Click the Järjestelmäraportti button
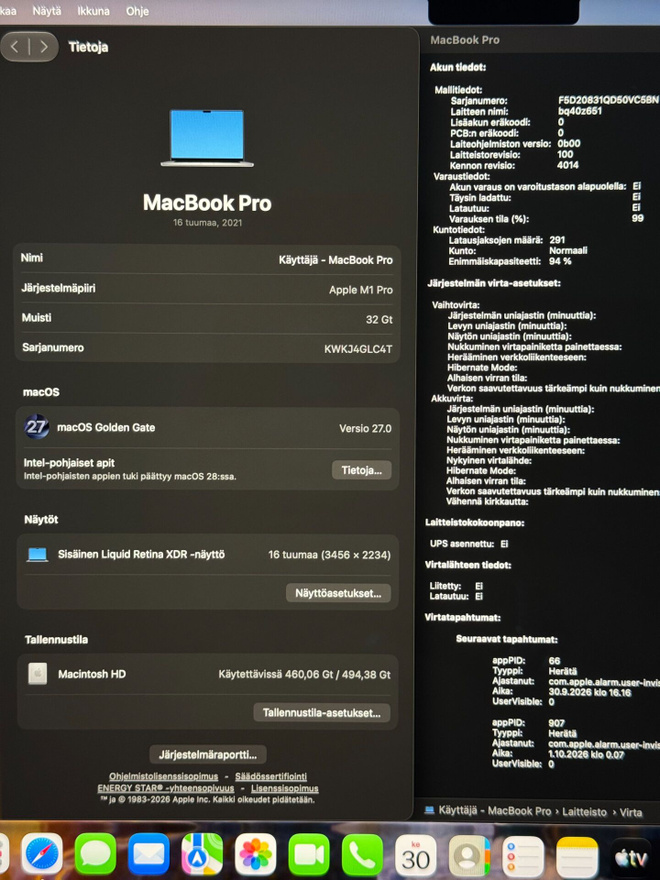660x880 pixels. 208,754
